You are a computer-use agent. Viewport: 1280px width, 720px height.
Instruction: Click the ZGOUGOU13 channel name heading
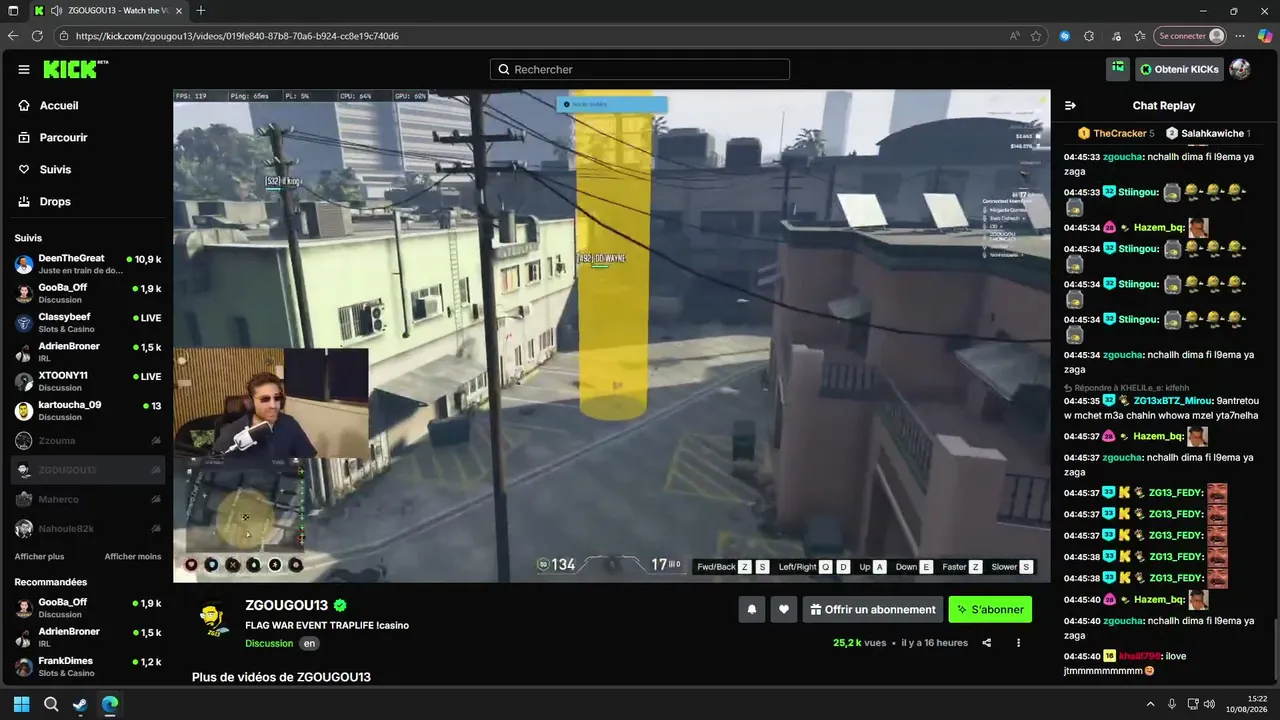(287, 605)
